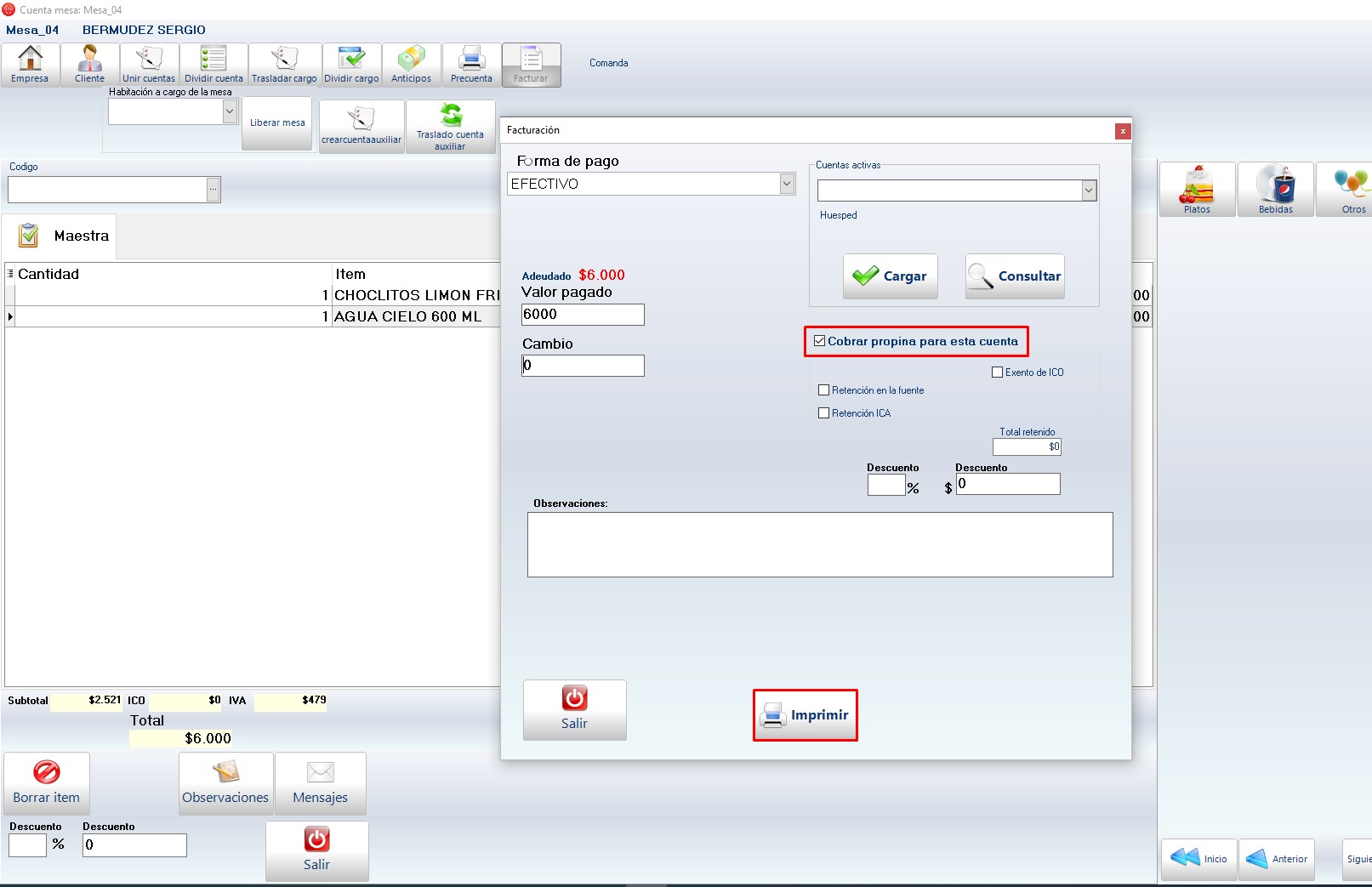Enable the Exento de ICO checkbox

(998, 372)
